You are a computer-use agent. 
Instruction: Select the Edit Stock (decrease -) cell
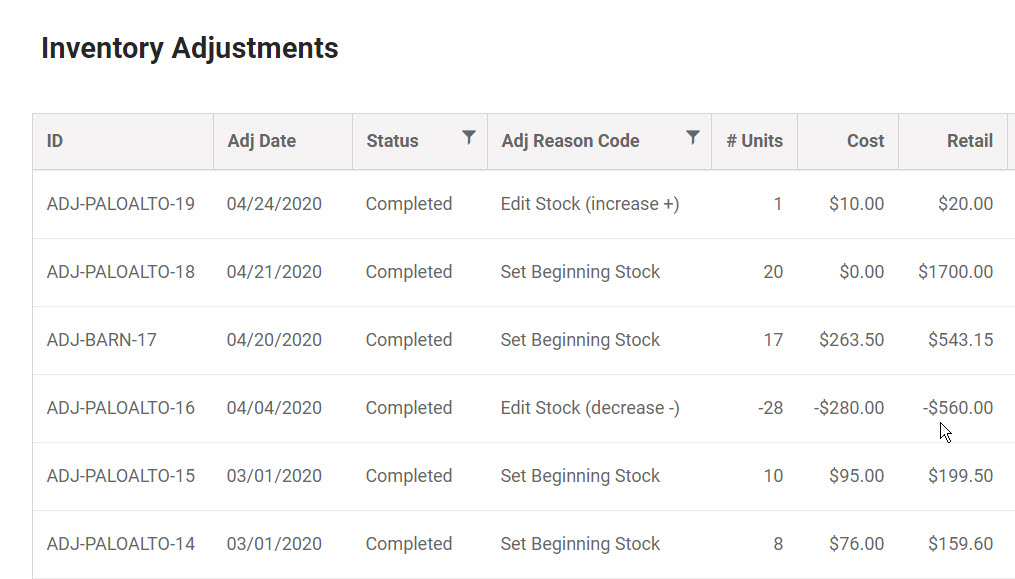(x=590, y=408)
